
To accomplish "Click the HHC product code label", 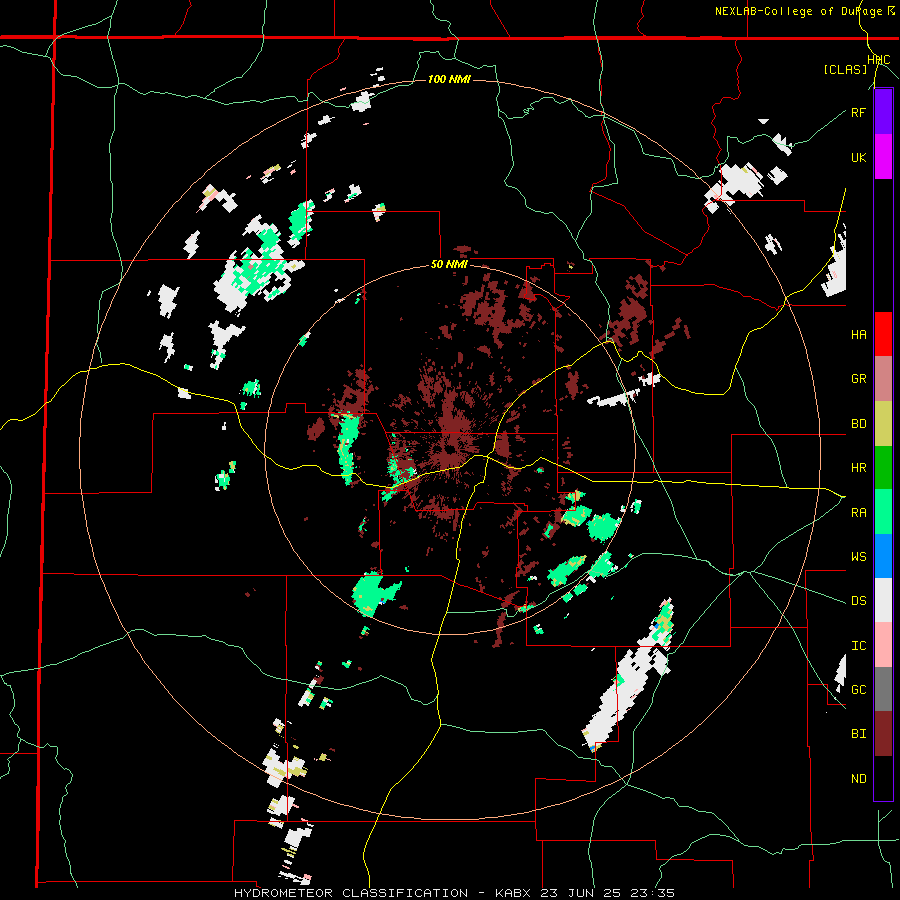I will coord(879,60).
